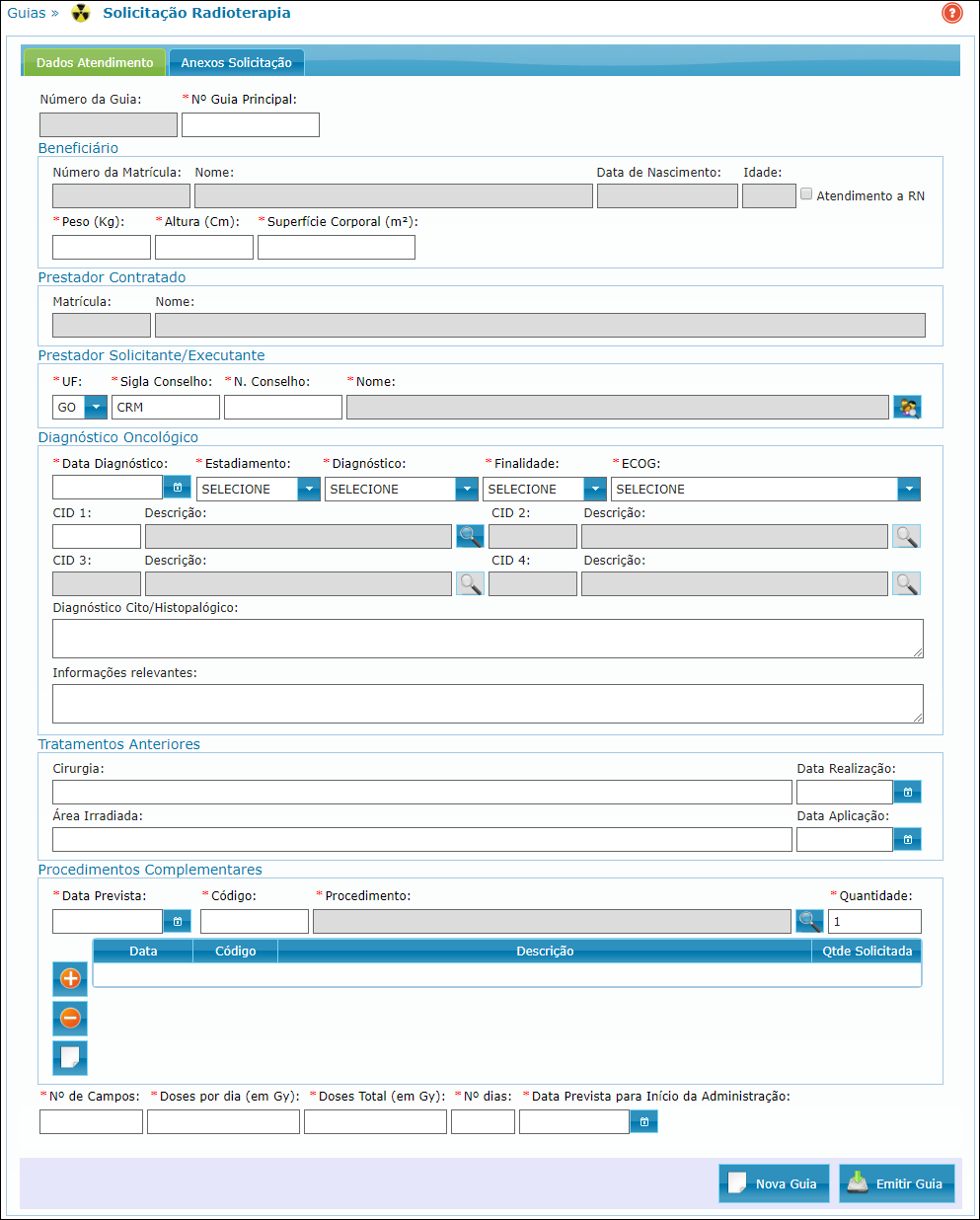Toggle the Atendimento a RN checkbox
This screenshot has height=1220, width=980.
coord(806,194)
